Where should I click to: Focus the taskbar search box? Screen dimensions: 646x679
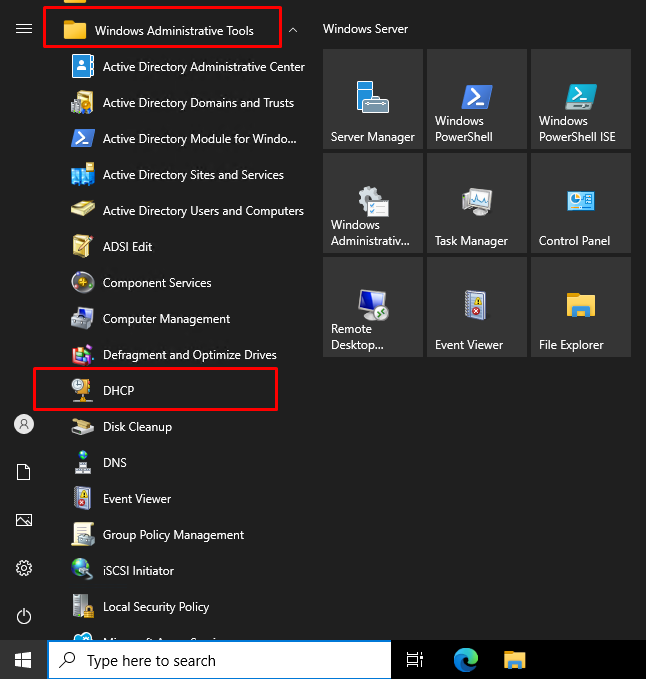point(220,660)
